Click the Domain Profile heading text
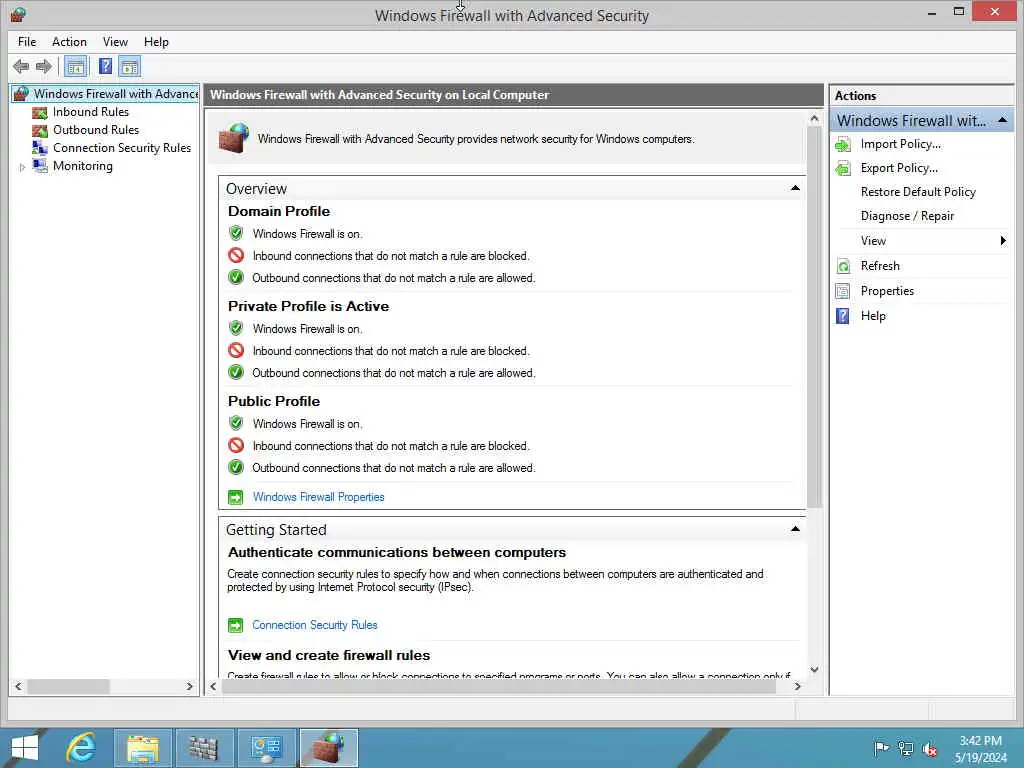The width and height of the screenshot is (1024, 768). click(279, 211)
